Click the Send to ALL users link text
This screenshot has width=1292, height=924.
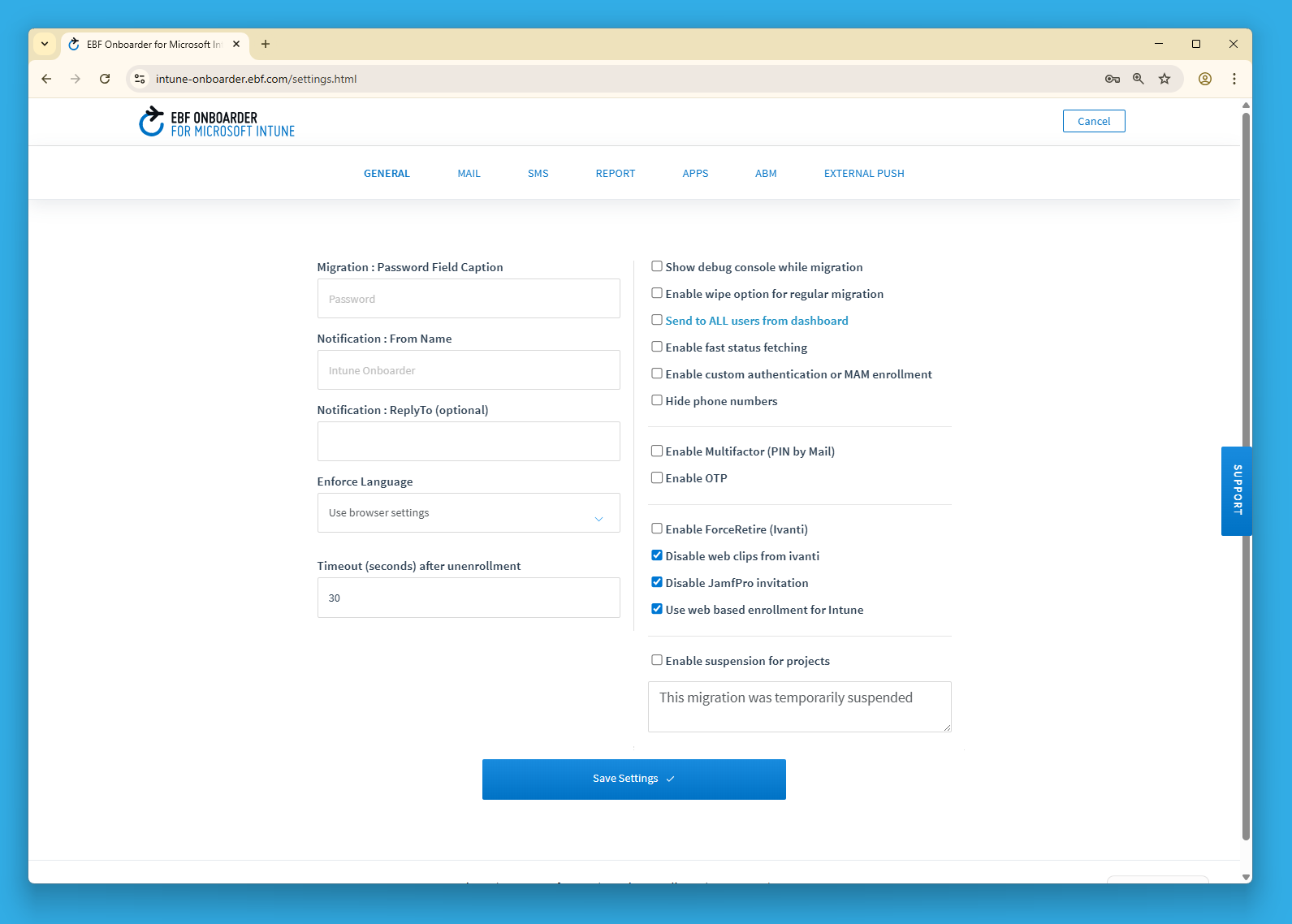[x=757, y=321]
